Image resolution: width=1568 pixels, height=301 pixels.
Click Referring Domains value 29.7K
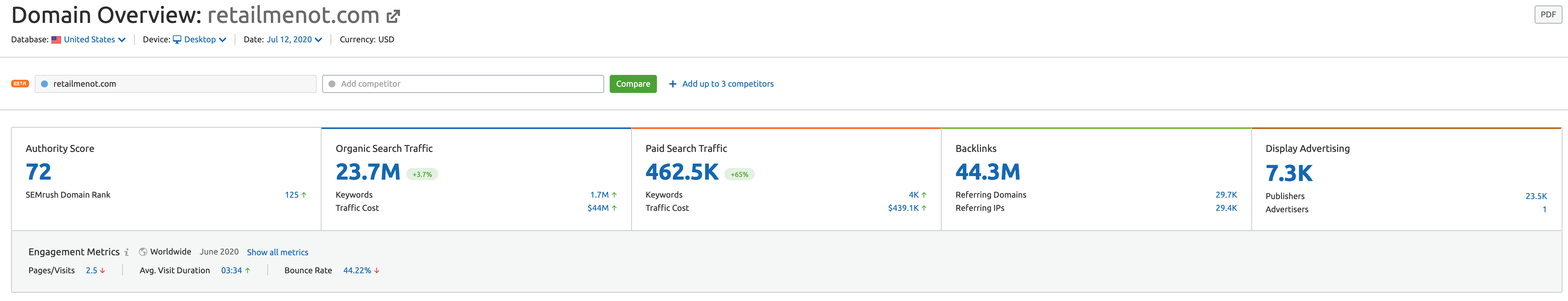(1226, 195)
